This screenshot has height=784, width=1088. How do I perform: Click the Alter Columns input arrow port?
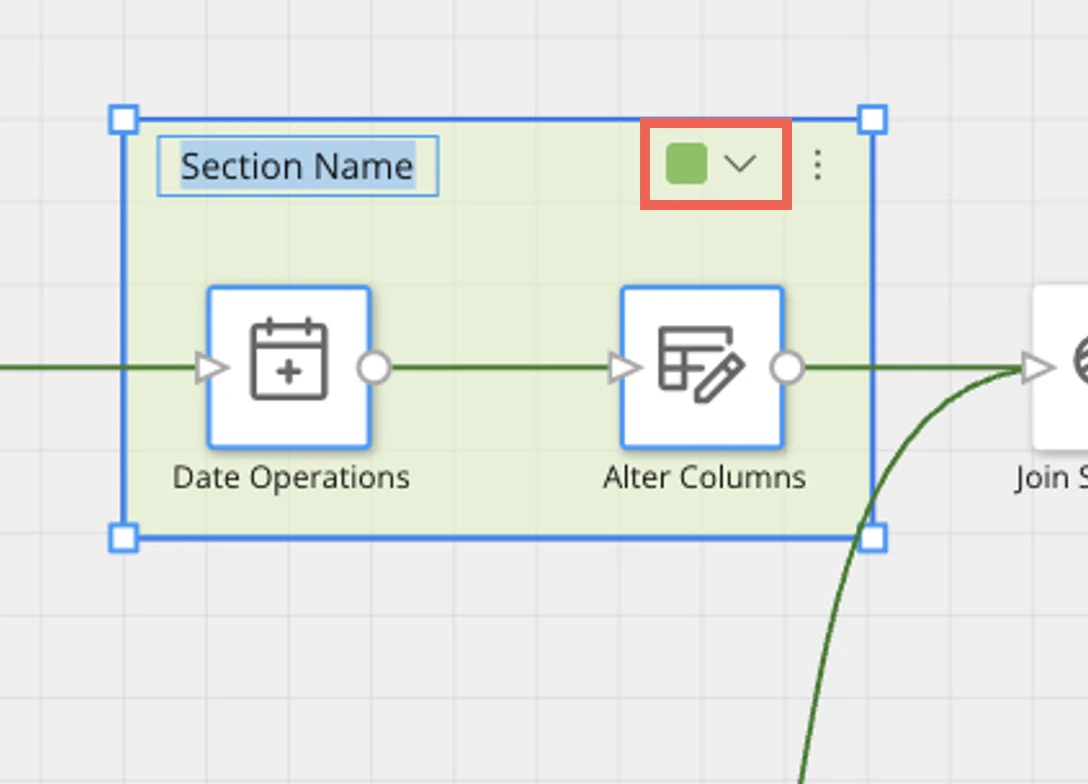click(624, 368)
